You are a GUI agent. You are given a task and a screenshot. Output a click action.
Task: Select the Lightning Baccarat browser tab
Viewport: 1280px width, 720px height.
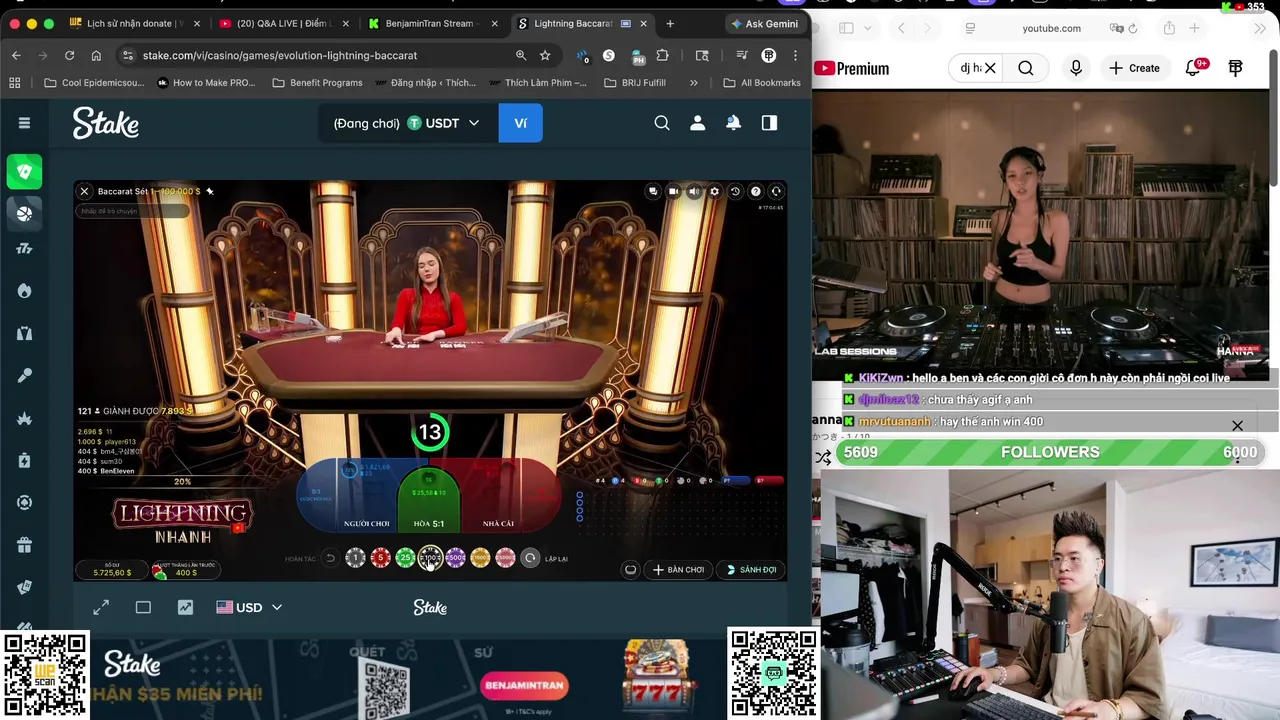[x=583, y=23]
